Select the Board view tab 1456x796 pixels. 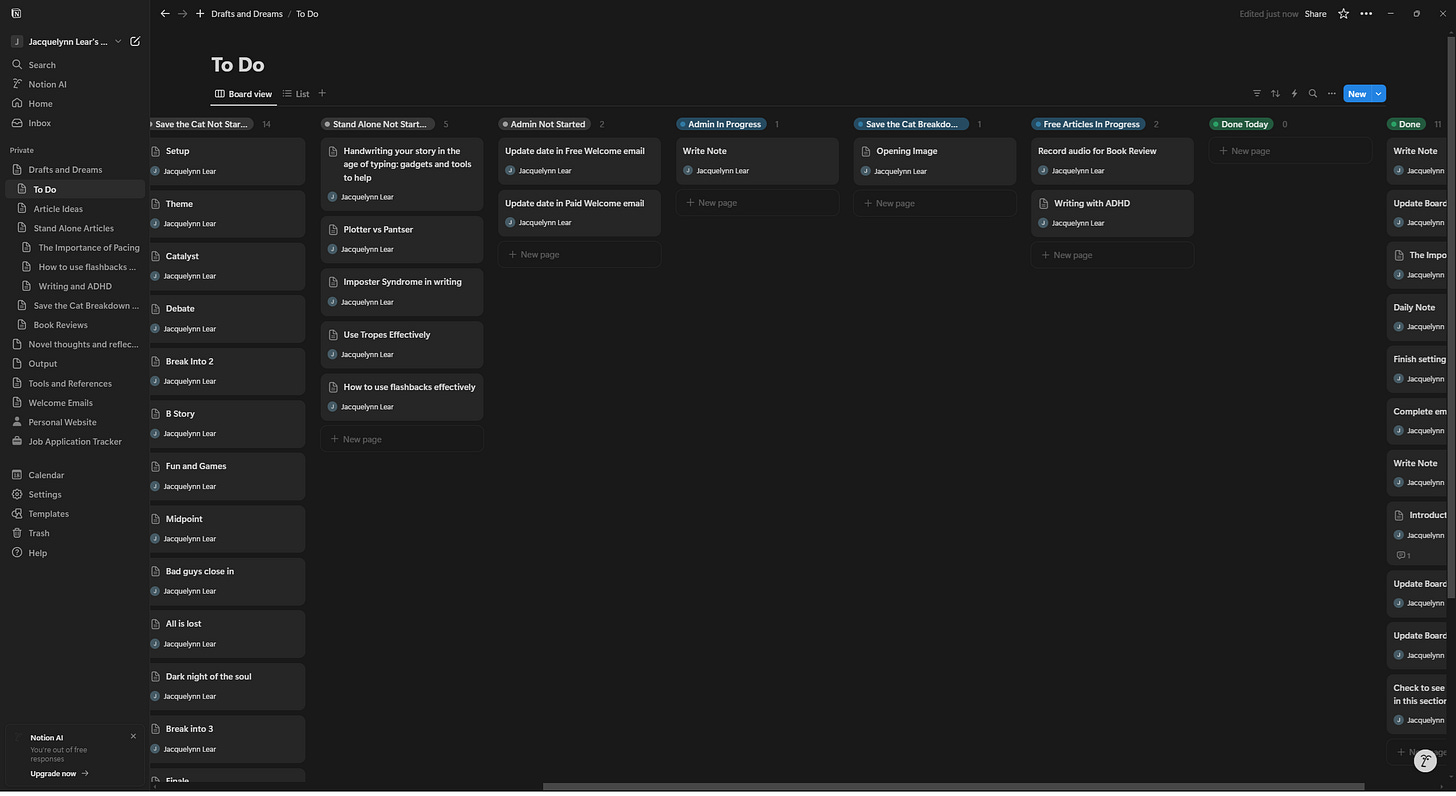[243, 94]
